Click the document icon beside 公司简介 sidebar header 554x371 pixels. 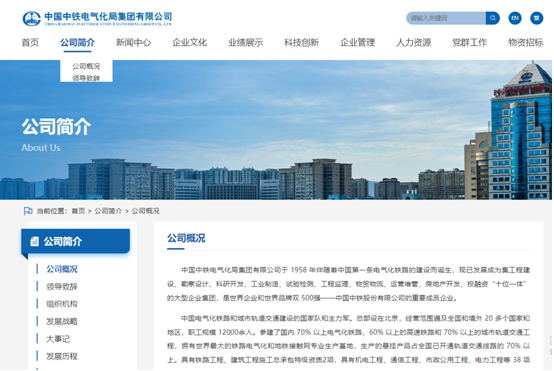click(34, 241)
